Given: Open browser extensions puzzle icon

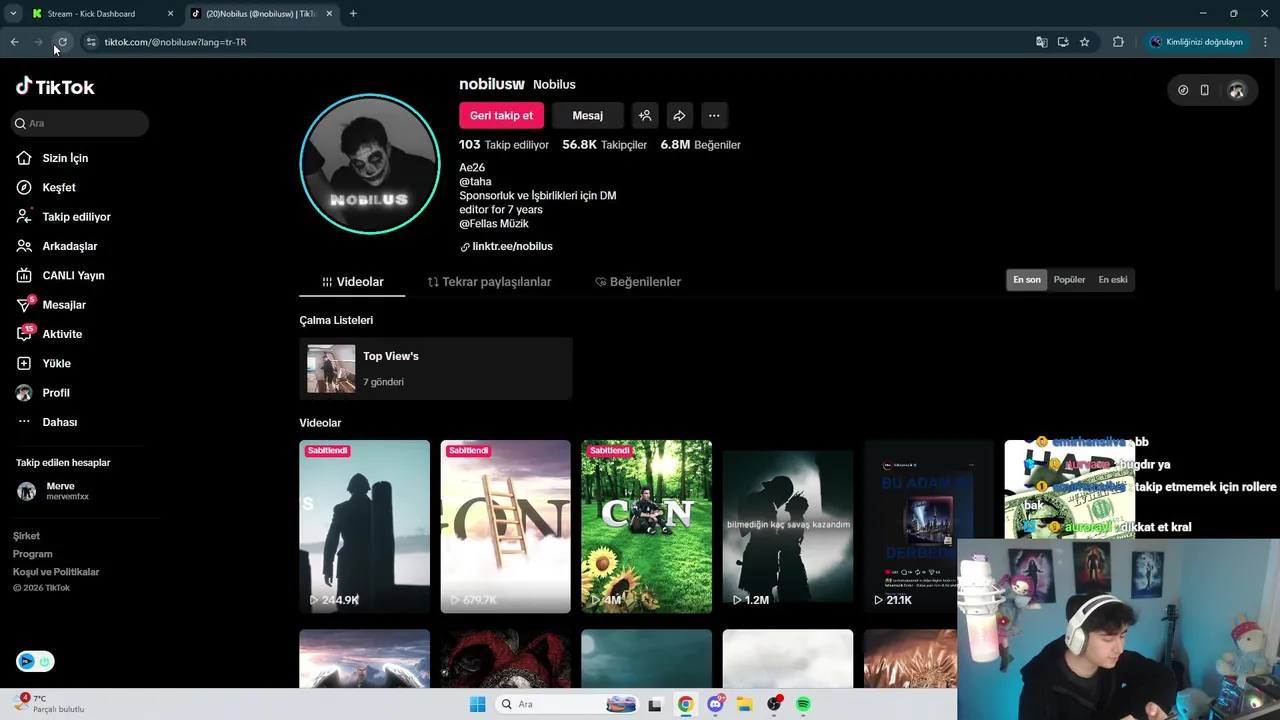Looking at the screenshot, I should [x=1118, y=42].
